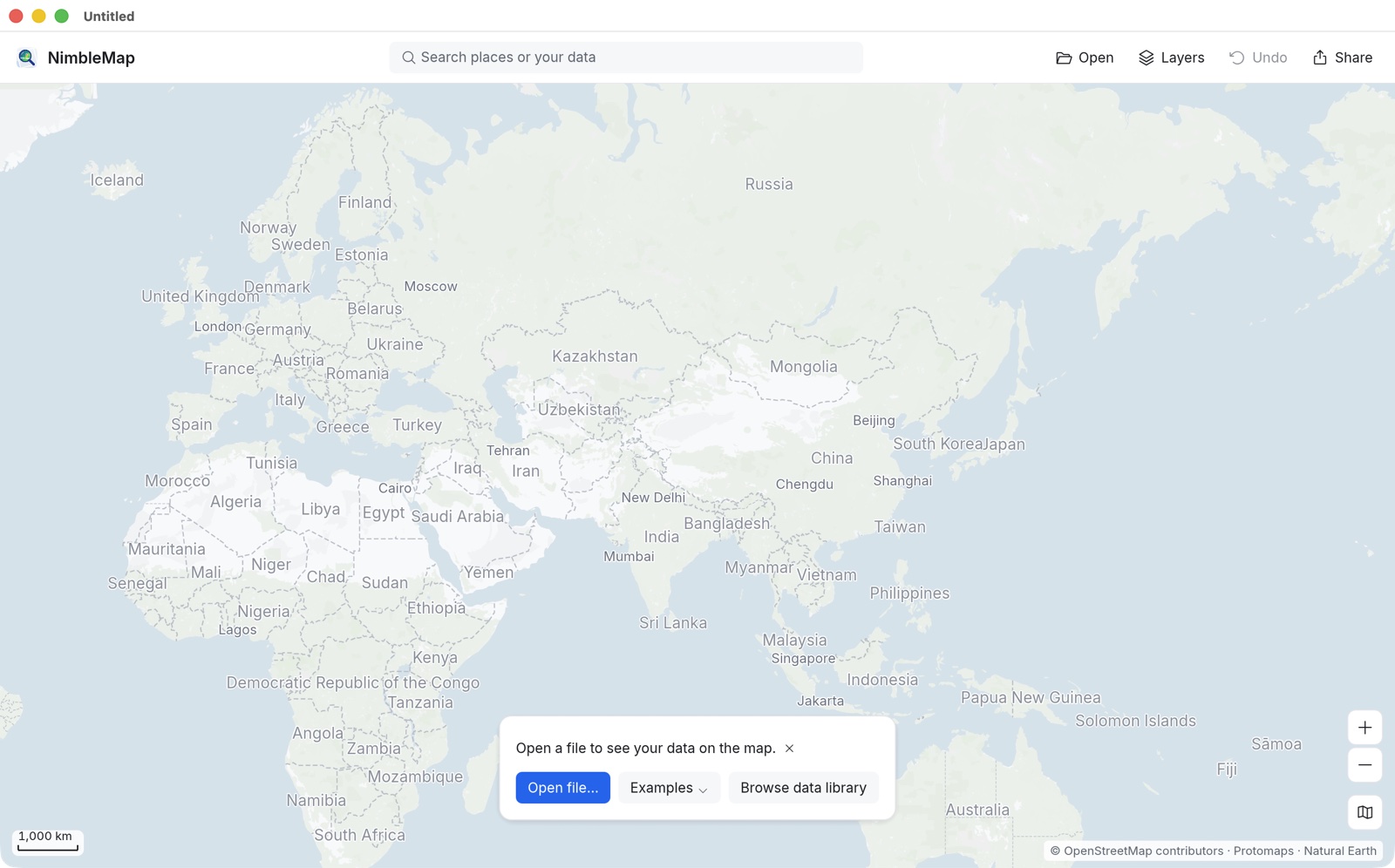
Task: Click the Philippines map label
Action: (909, 593)
